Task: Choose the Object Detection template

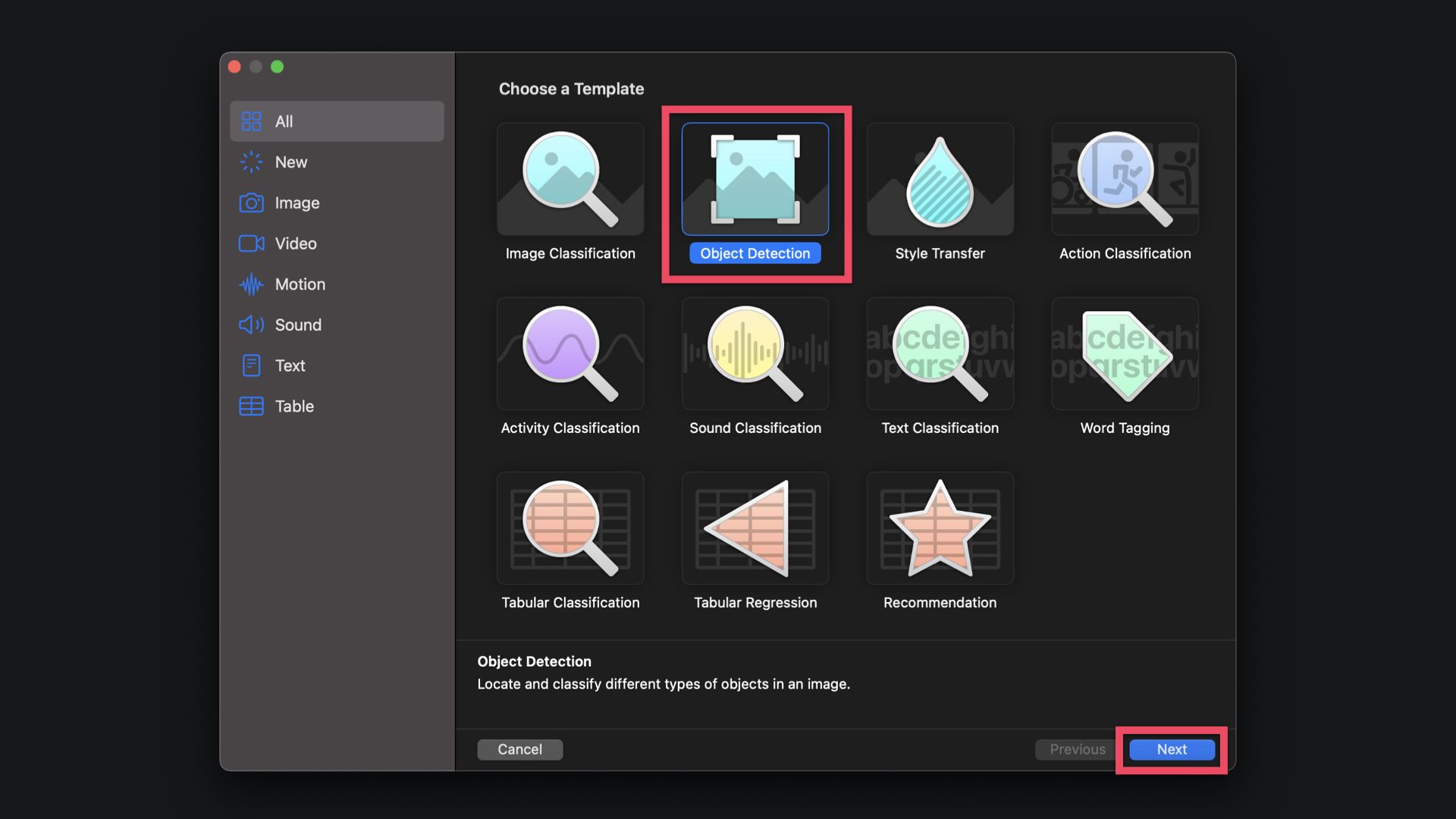Action: point(755,180)
